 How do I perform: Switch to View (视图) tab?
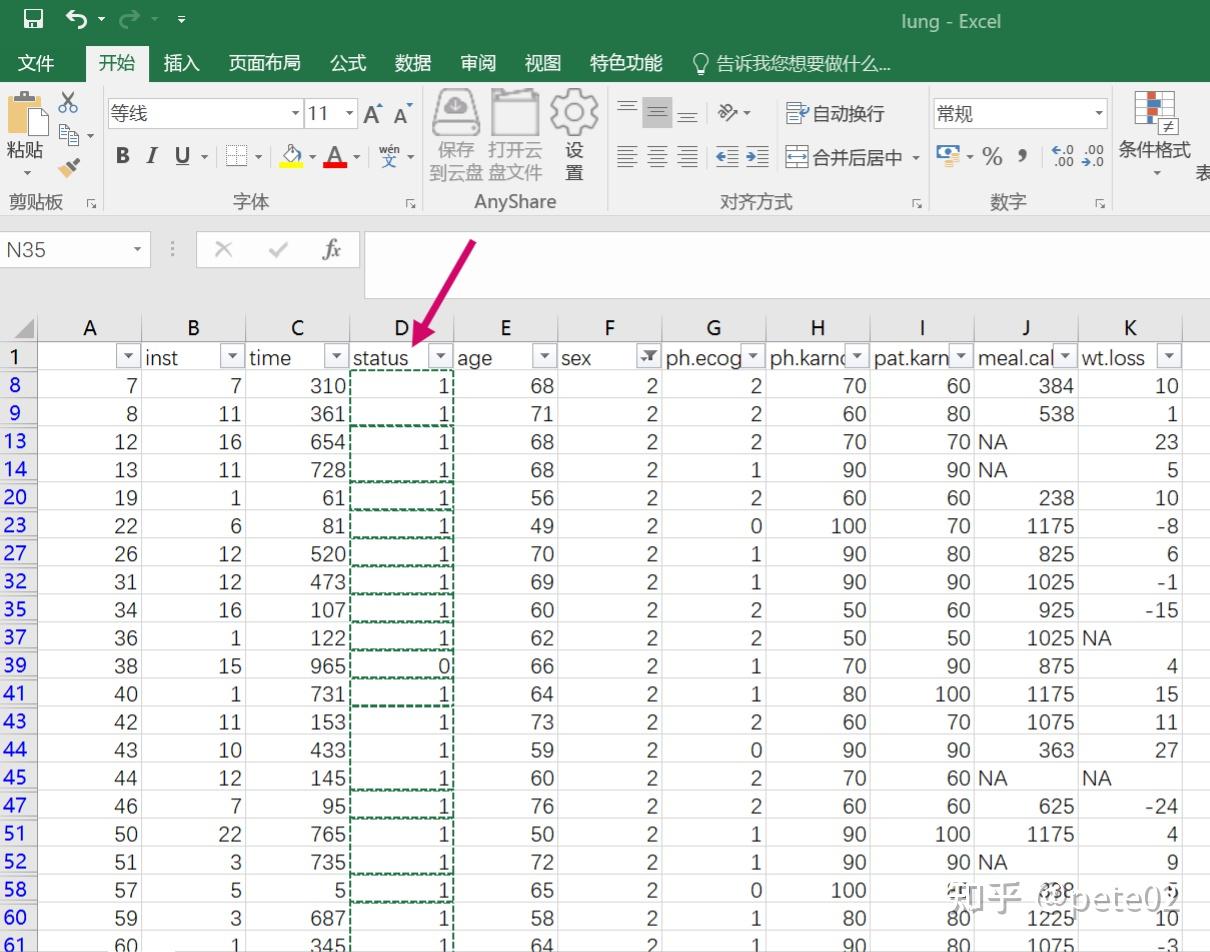(542, 63)
